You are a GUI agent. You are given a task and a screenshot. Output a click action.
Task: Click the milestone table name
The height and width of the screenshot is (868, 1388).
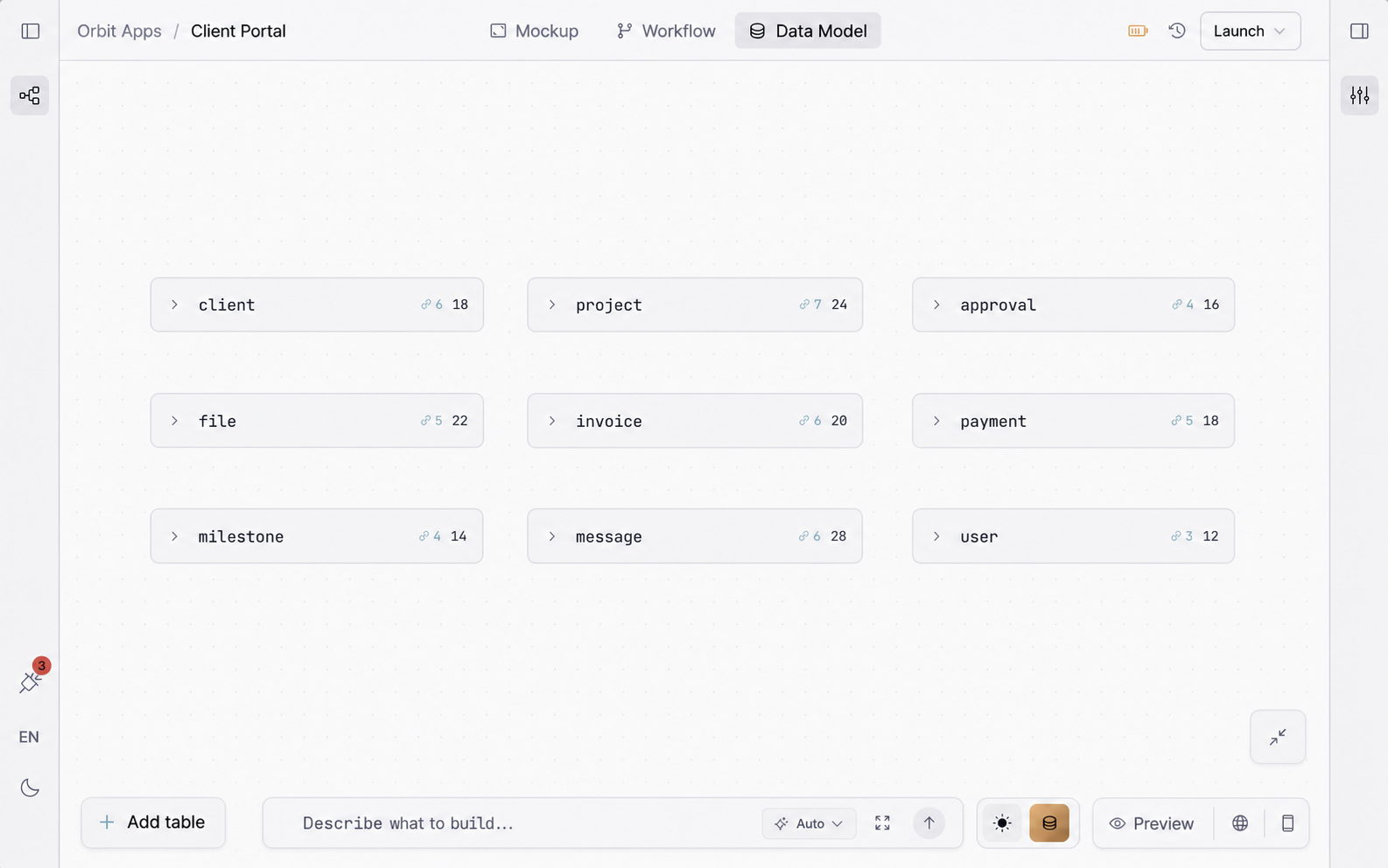coord(241,536)
